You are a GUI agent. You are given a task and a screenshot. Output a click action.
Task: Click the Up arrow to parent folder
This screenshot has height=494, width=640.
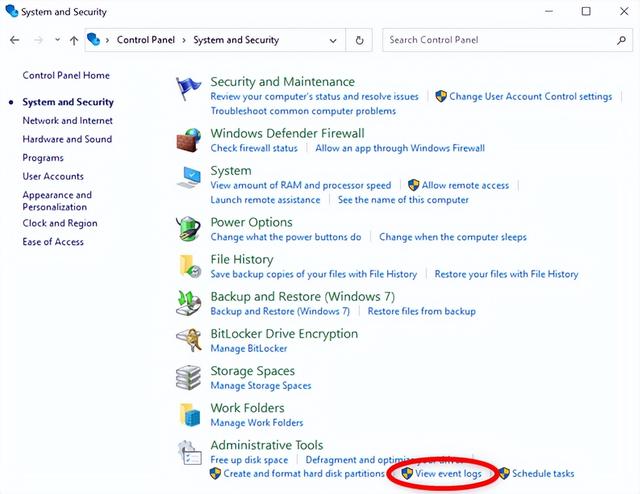tap(74, 40)
